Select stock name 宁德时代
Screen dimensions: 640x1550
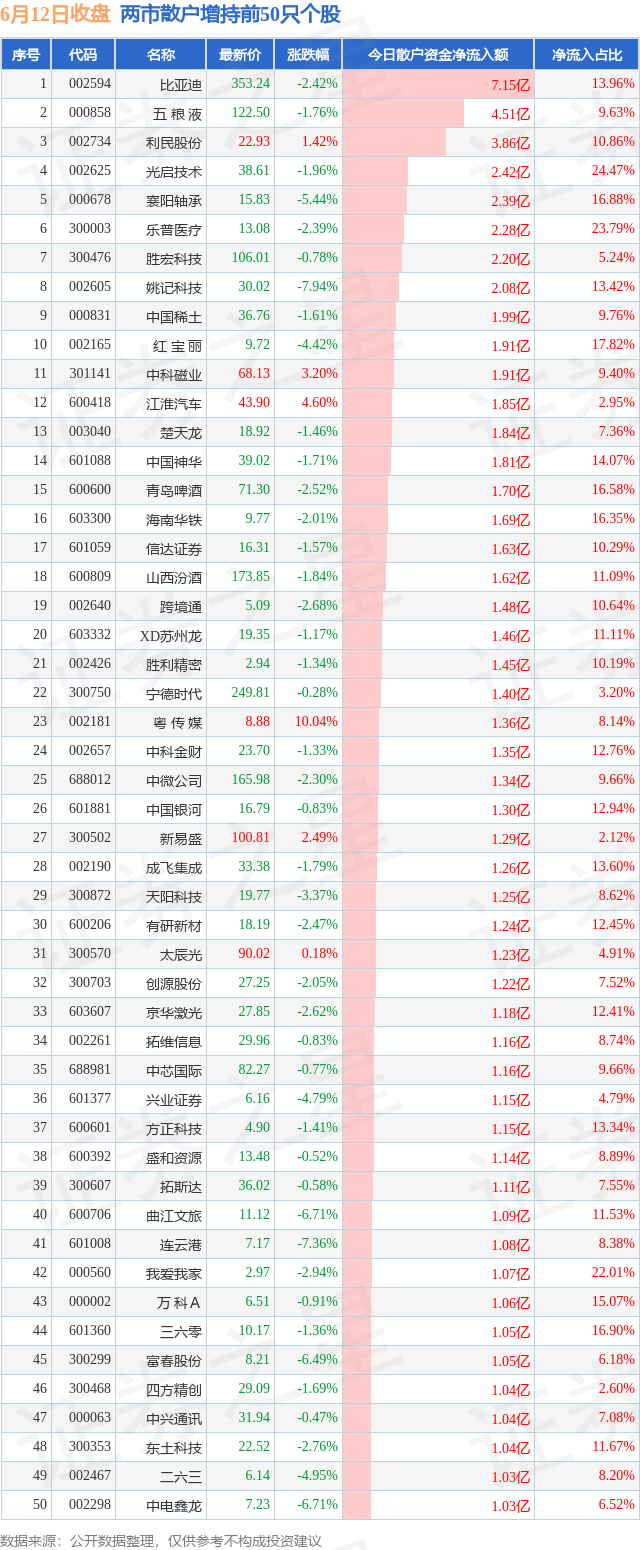pyautogui.click(x=174, y=693)
